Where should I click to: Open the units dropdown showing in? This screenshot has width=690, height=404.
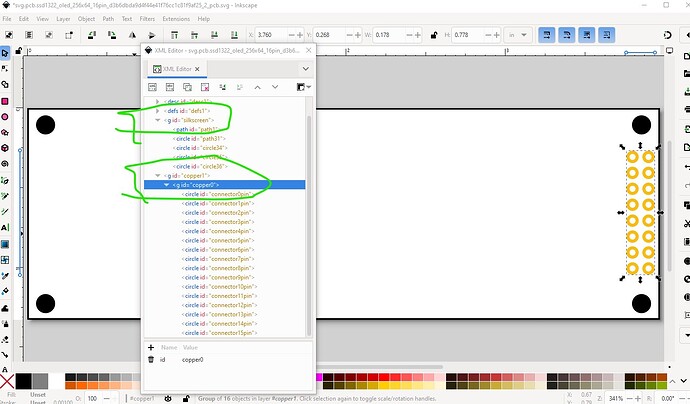pyautogui.click(x=518, y=35)
